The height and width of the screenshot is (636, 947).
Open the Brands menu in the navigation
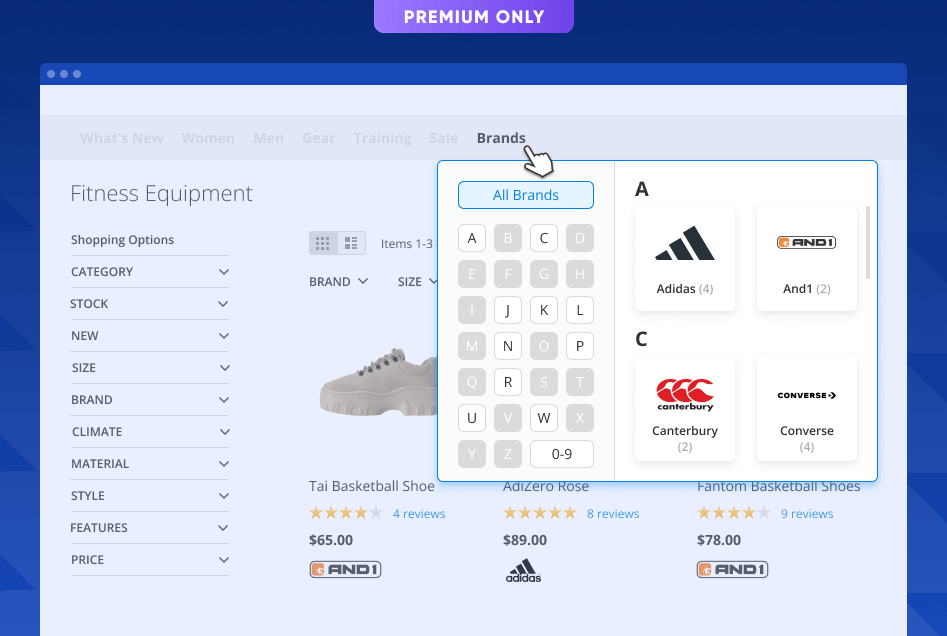coord(501,138)
